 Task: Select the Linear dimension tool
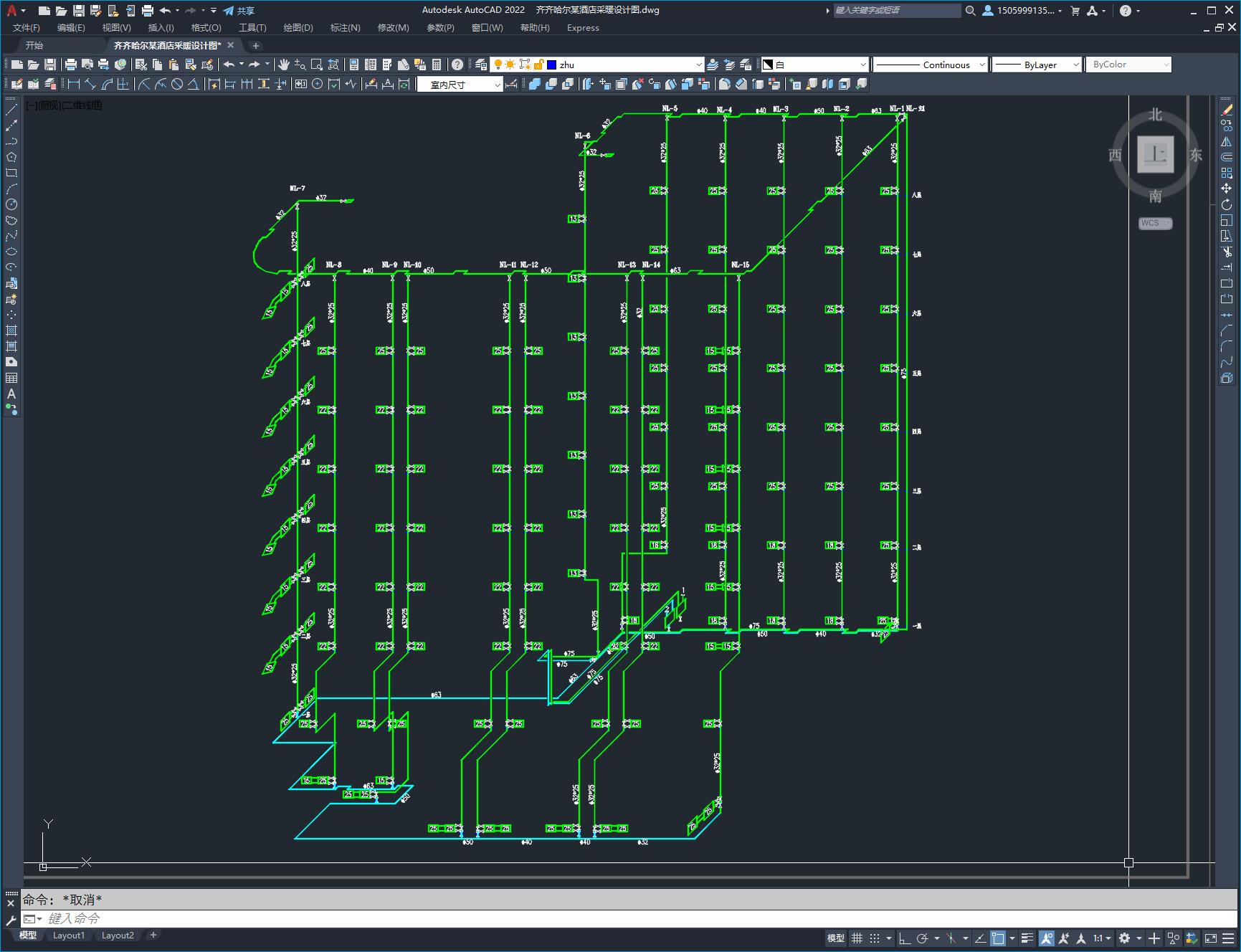74,84
